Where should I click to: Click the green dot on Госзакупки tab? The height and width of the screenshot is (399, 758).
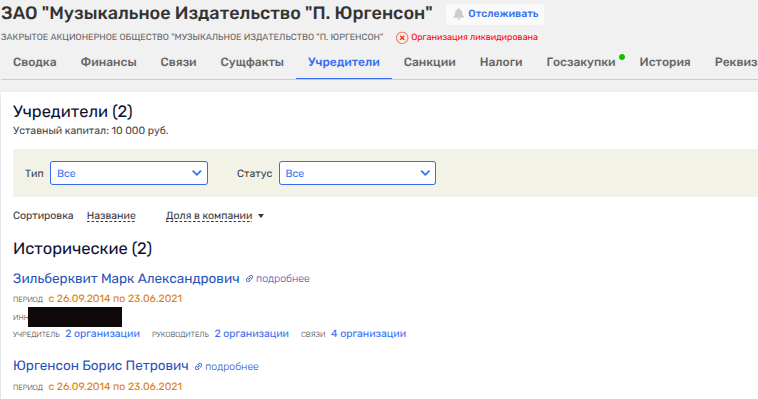(x=622, y=57)
